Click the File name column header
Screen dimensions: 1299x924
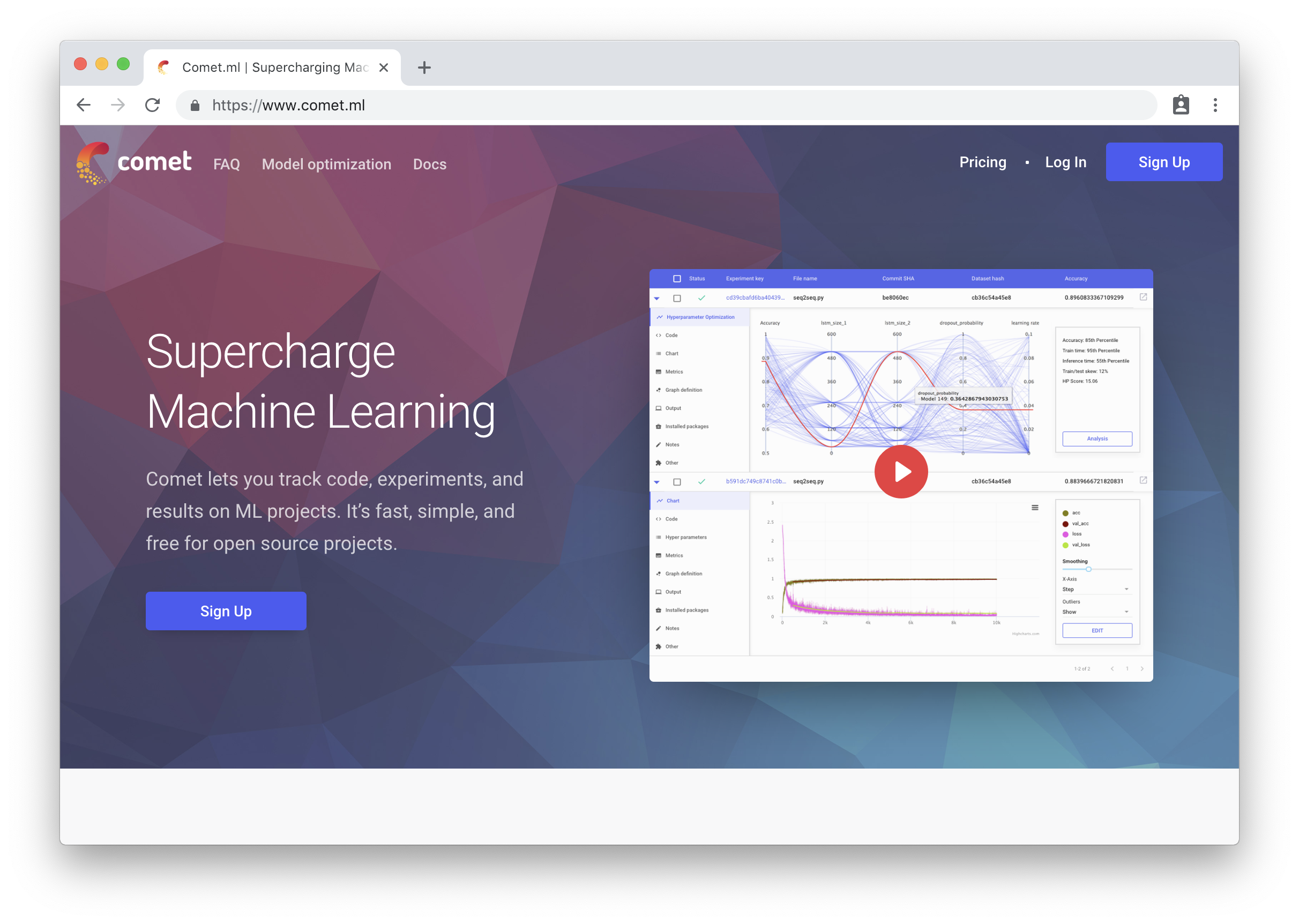pyautogui.click(x=805, y=278)
